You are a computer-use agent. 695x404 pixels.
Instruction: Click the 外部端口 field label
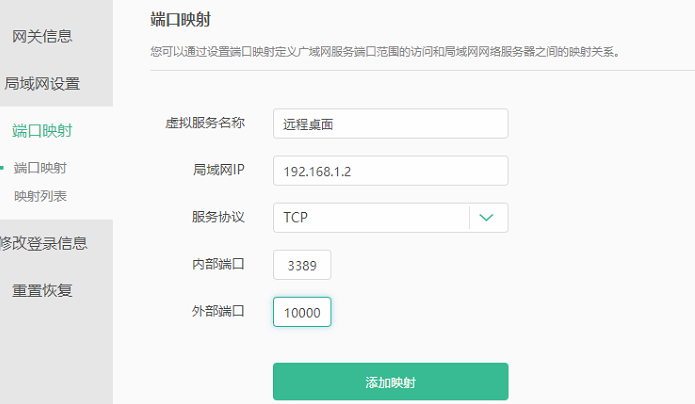[x=218, y=311]
